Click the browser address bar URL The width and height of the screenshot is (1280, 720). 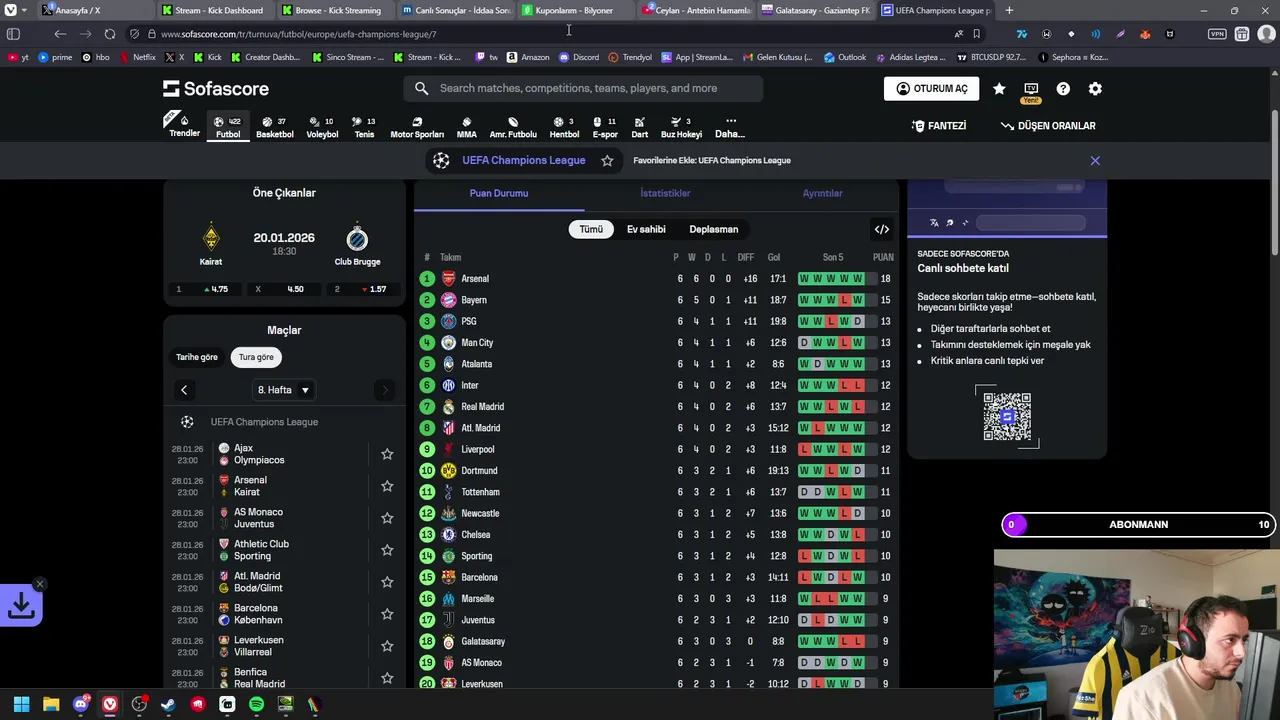pyautogui.click(x=298, y=34)
